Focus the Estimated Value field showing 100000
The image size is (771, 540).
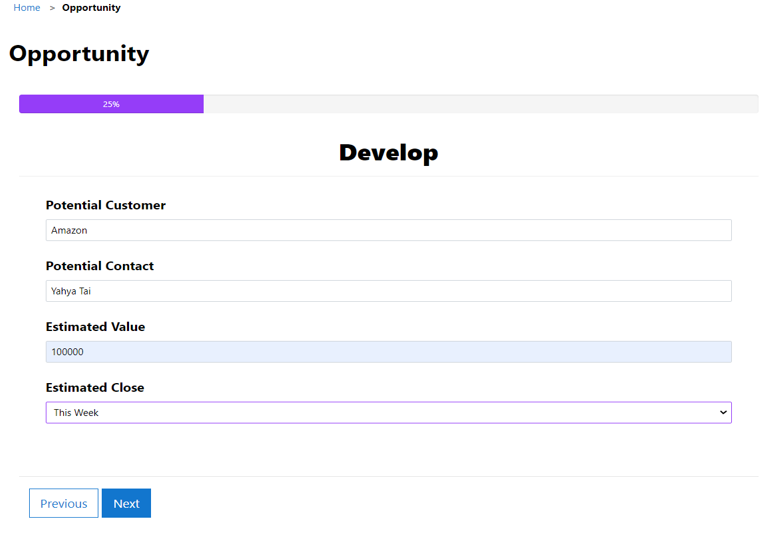388,352
